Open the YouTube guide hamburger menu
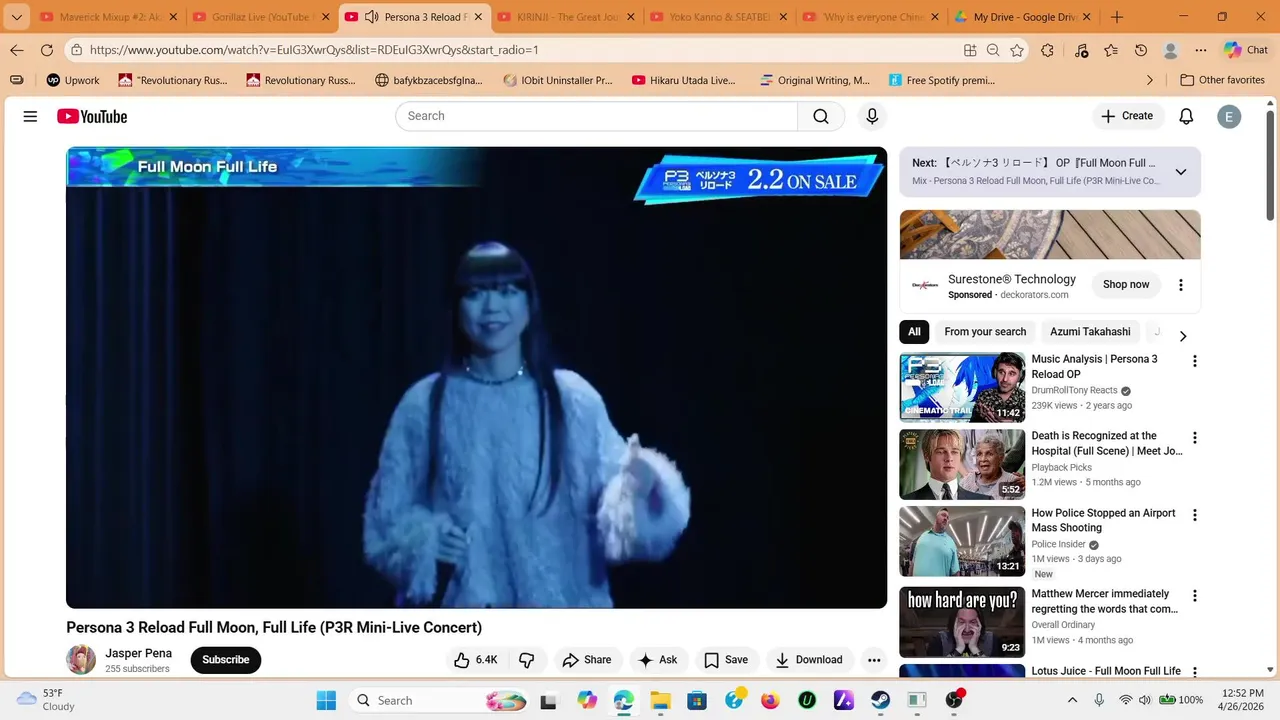 pyautogui.click(x=30, y=116)
